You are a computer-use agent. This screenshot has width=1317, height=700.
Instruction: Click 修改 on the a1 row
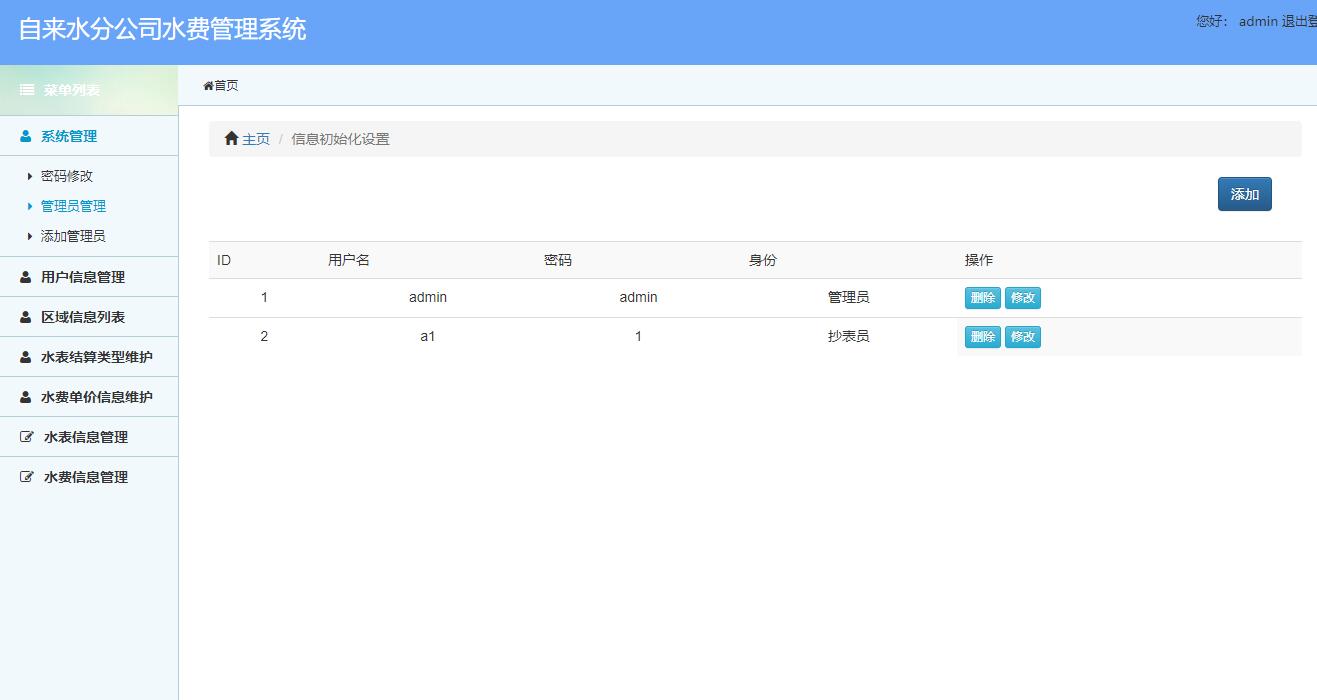click(x=1022, y=337)
